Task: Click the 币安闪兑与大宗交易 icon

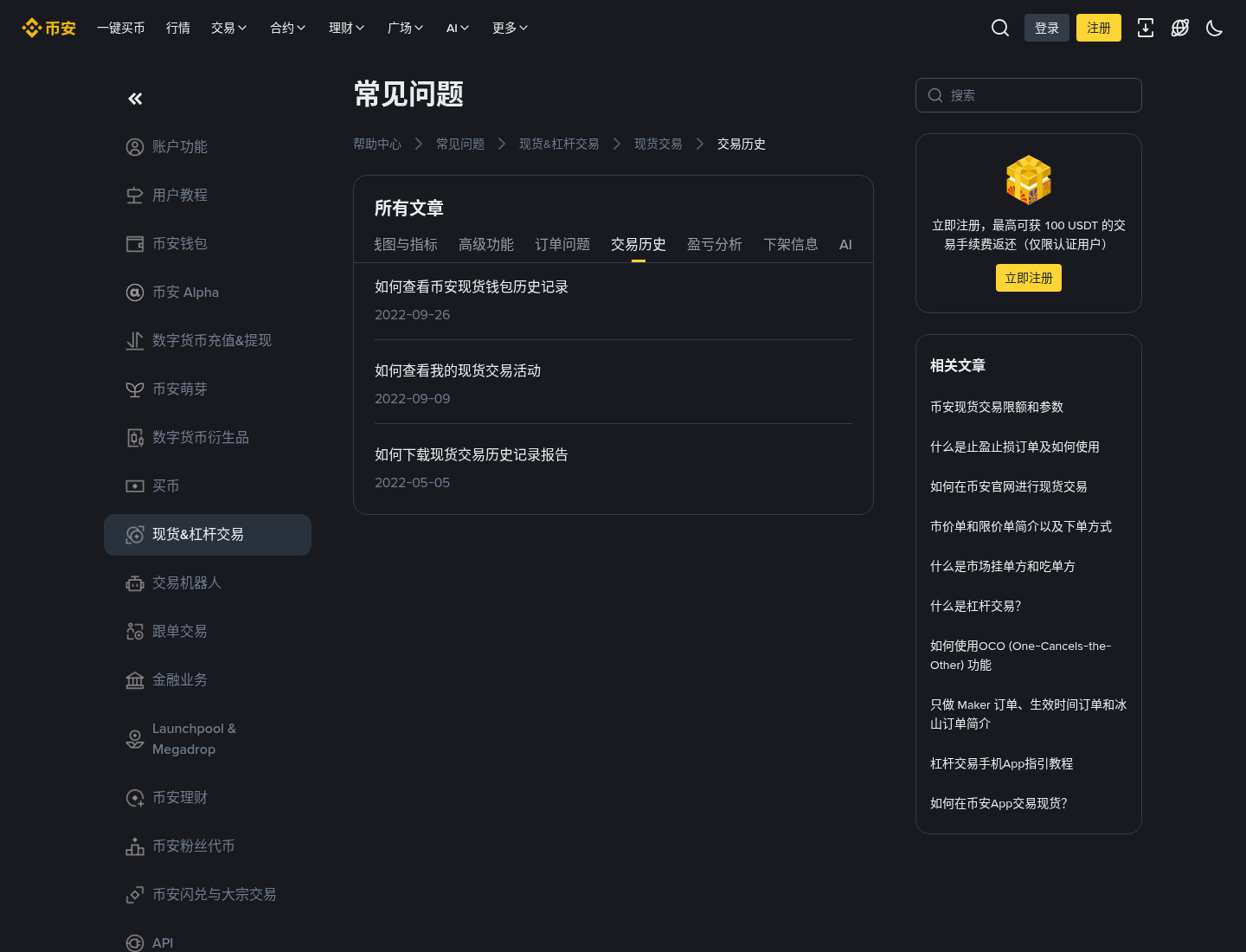Action: [x=135, y=895]
